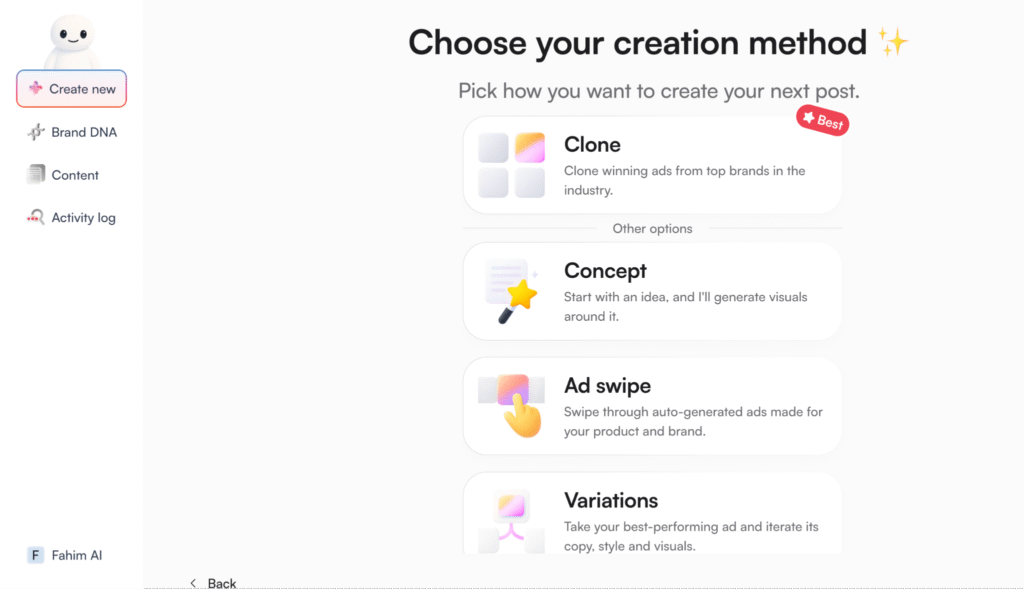Screen dimensions: 1024x589
Task: Click the Fahim AI avatar badge
Action: pyautogui.click(x=36, y=555)
